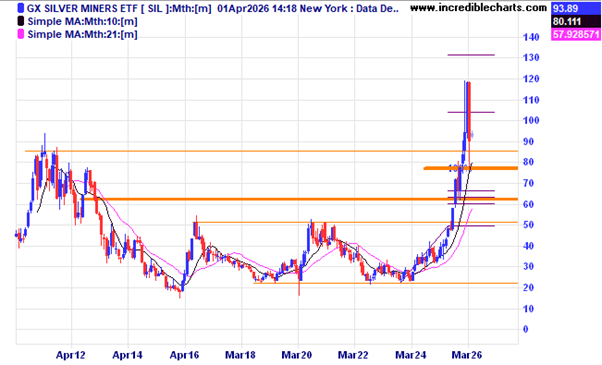Screen dimensions: 602x365
Task: Click the 80.111 moving average value box
Action: click(x=576, y=21)
